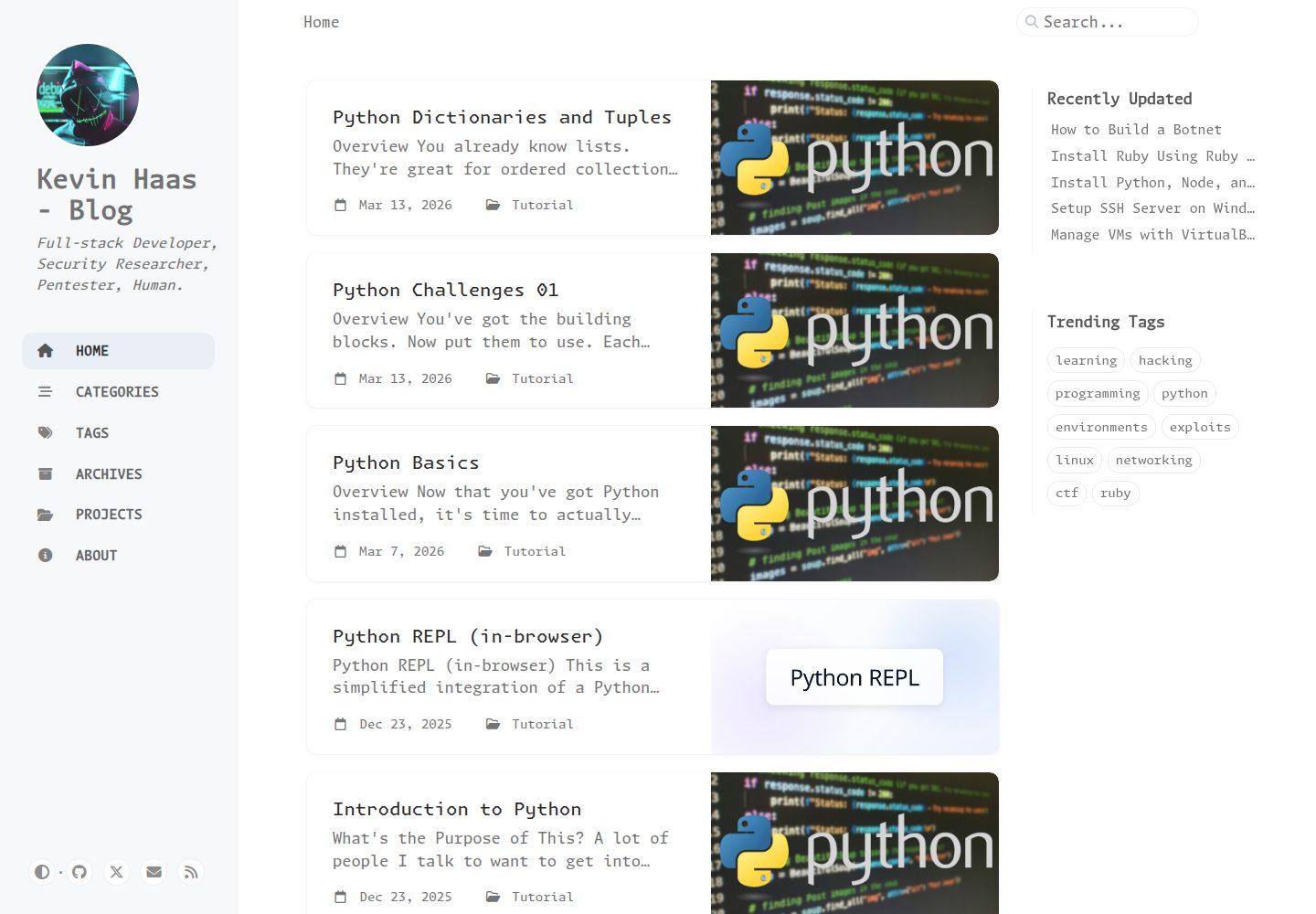Select the 'exploits' trending tag

pos(1200,427)
